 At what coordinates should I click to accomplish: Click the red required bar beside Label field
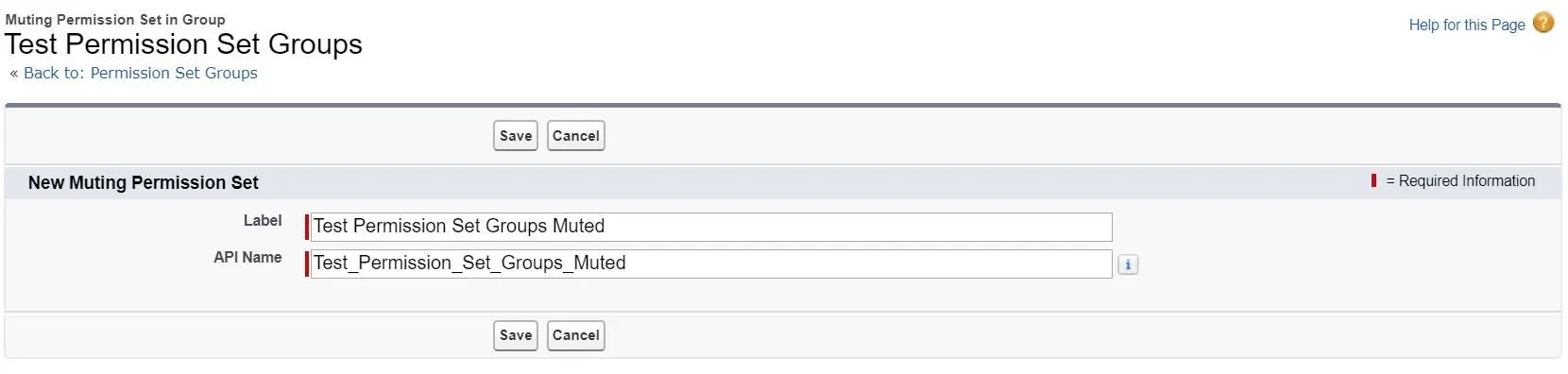click(x=307, y=227)
